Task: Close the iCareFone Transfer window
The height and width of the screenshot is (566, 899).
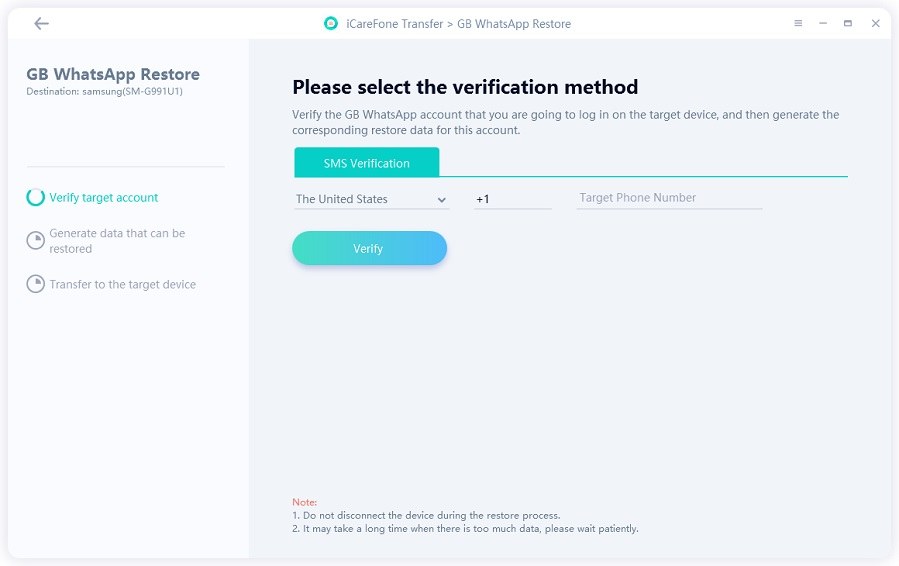Action: 875,24
